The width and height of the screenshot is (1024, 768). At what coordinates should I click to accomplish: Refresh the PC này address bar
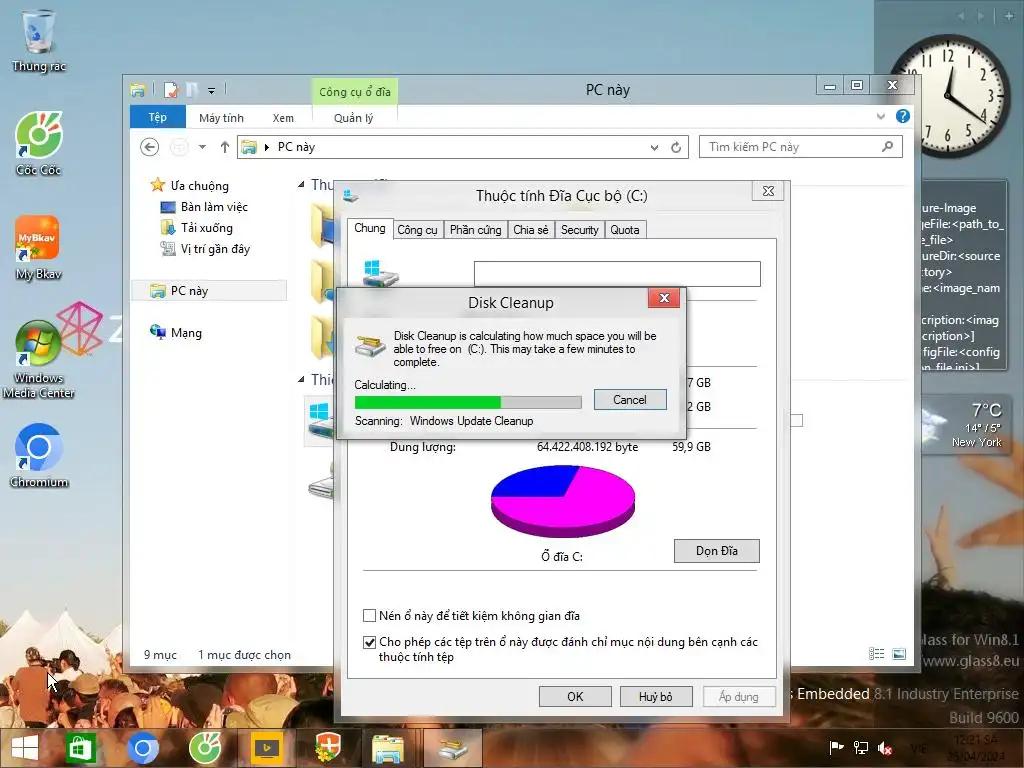(x=676, y=148)
